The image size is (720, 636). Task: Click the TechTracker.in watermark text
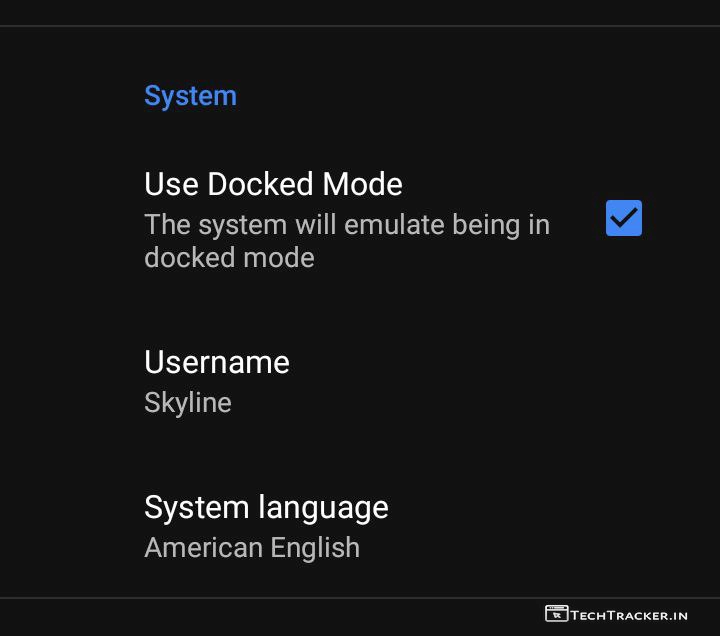click(629, 615)
